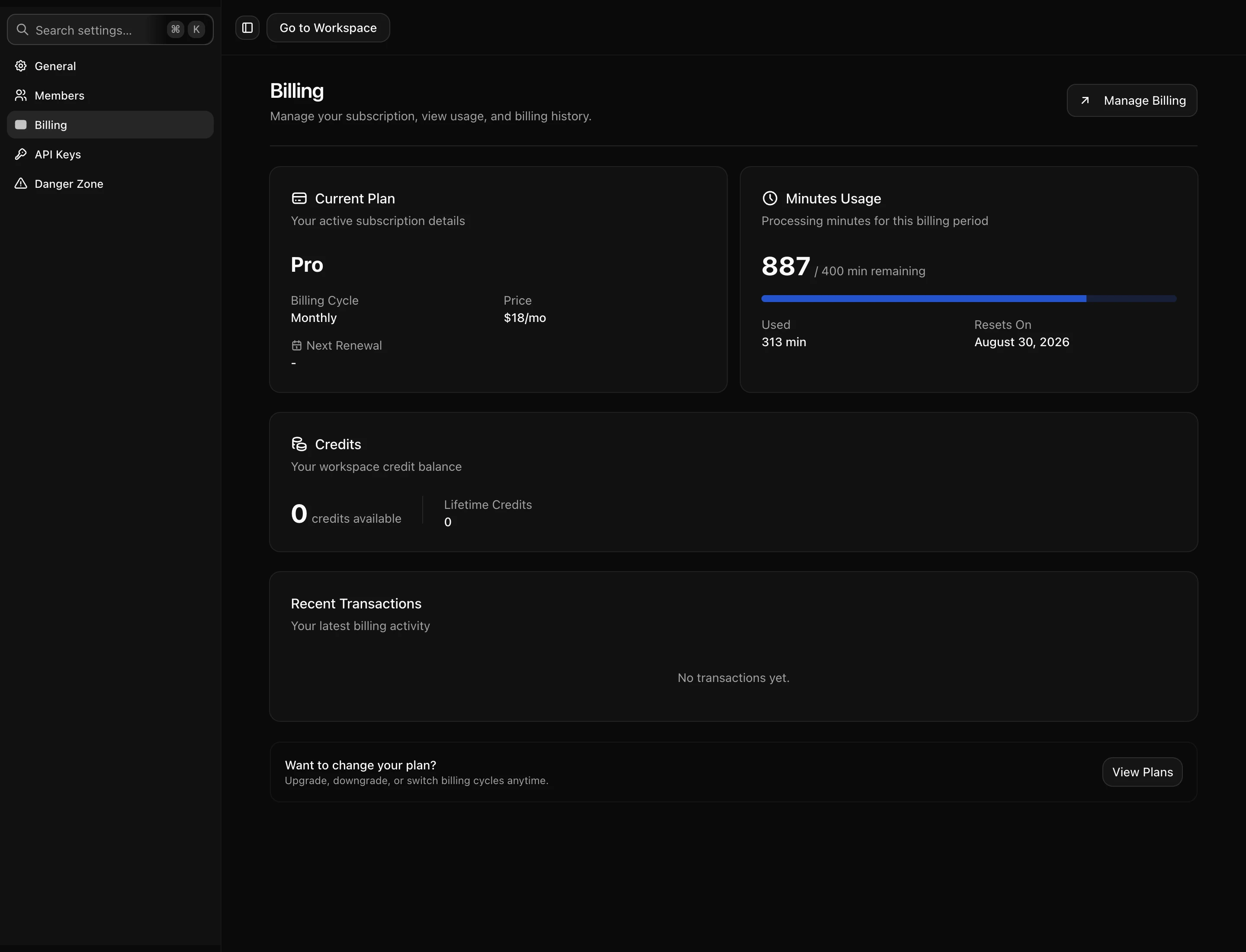The height and width of the screenshot is (952, 1246).
Task: Click the minutes usage progress bar
Action: tap(969, 299)
